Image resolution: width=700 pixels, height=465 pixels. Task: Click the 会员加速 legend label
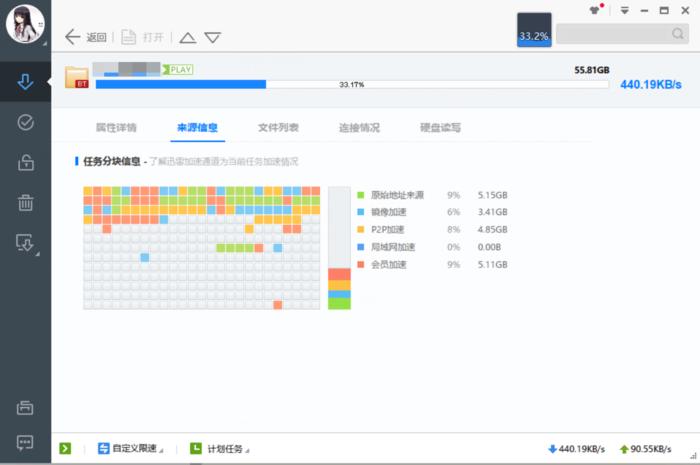coord(388,264)
